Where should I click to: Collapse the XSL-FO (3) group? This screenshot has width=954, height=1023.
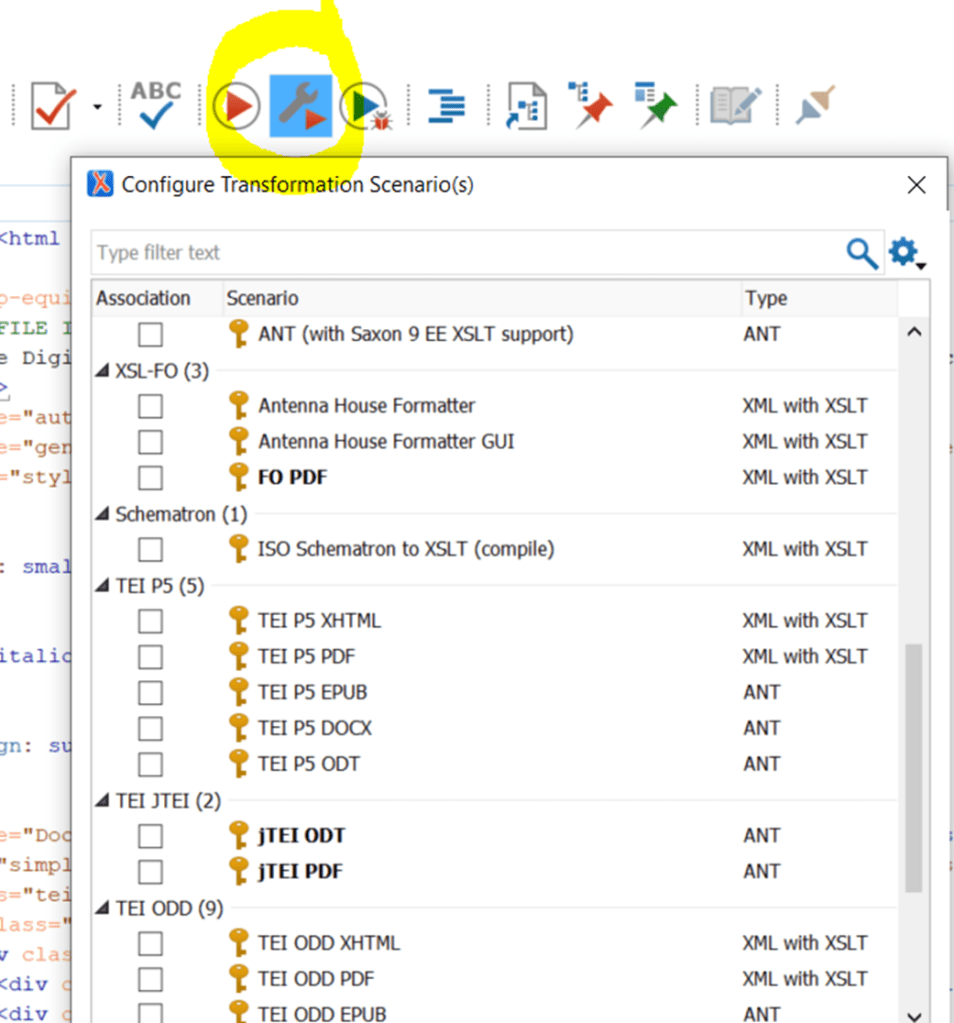tap(103, 371)
